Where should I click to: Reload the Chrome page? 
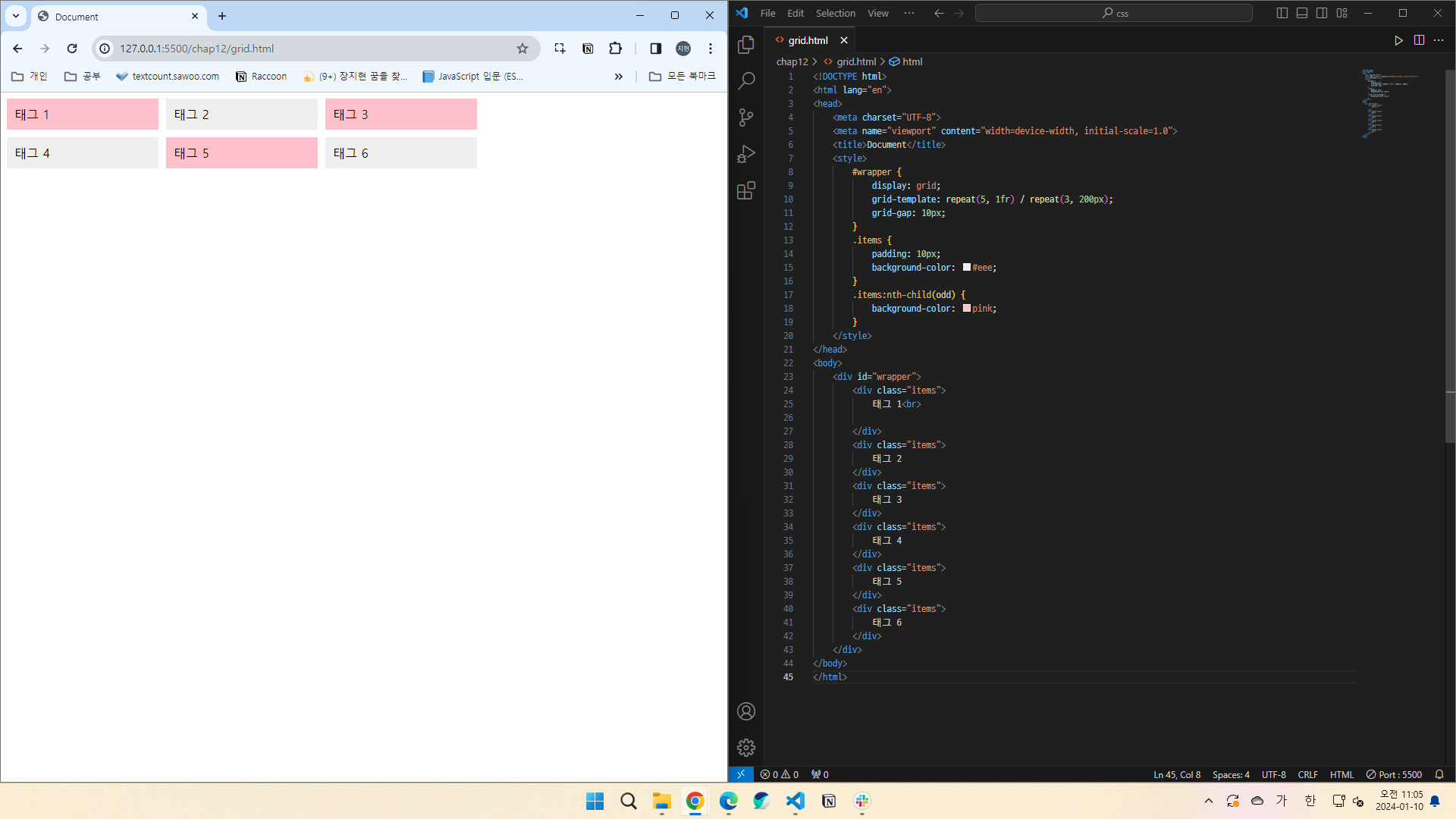point(72,49)
